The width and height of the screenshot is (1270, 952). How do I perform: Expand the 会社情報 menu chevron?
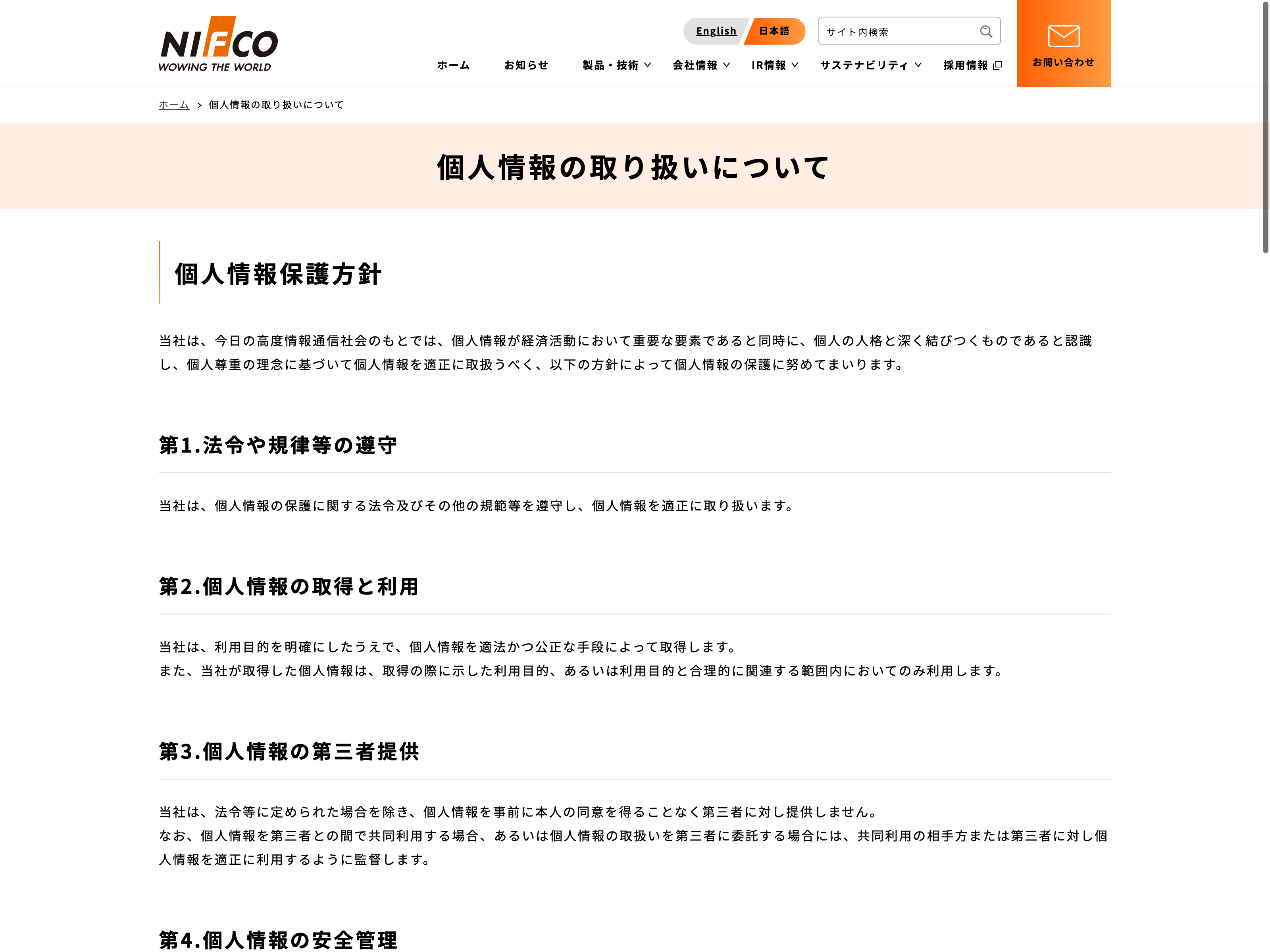click(726, 65)
